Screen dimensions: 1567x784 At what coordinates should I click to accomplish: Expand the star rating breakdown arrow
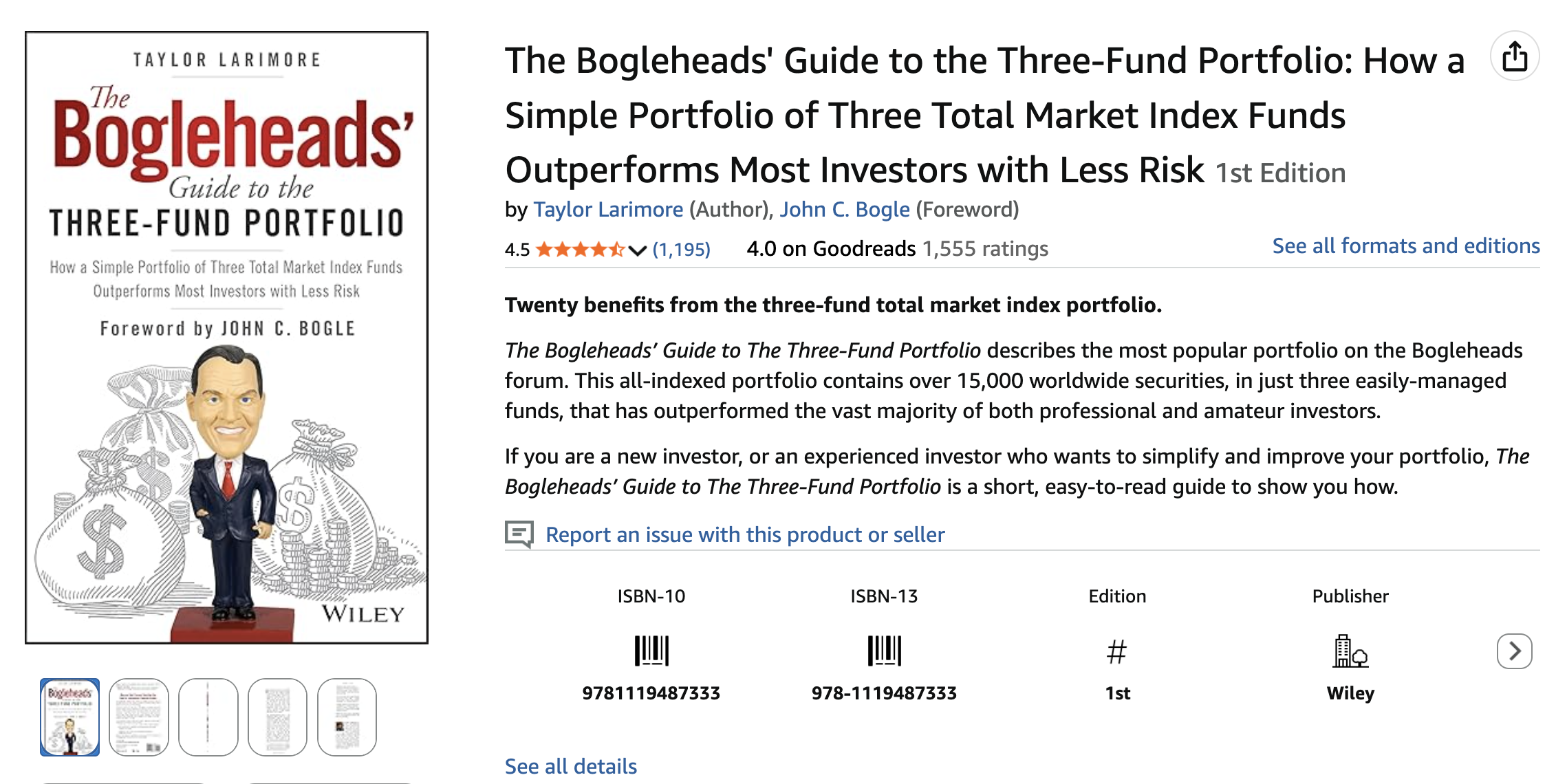[x=638, y=250]
